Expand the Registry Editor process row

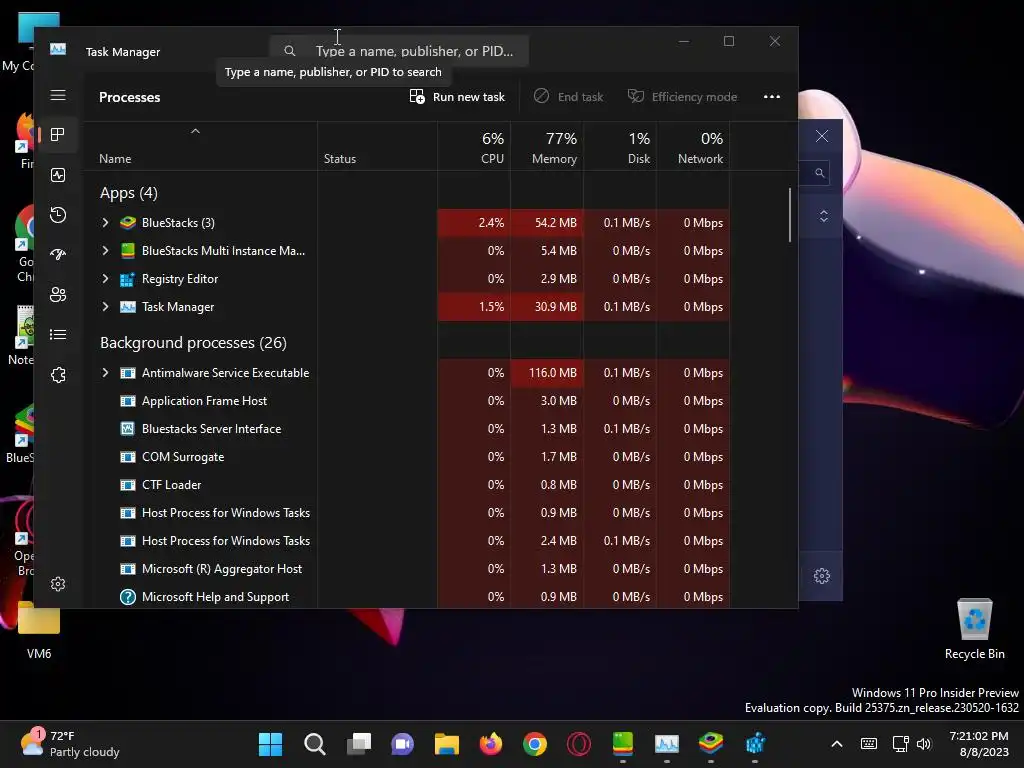(105, 279)
